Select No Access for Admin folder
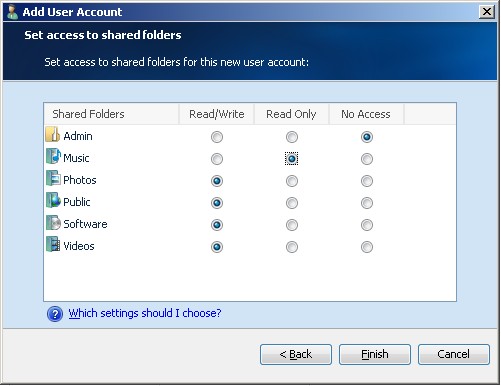 (367, 137)
